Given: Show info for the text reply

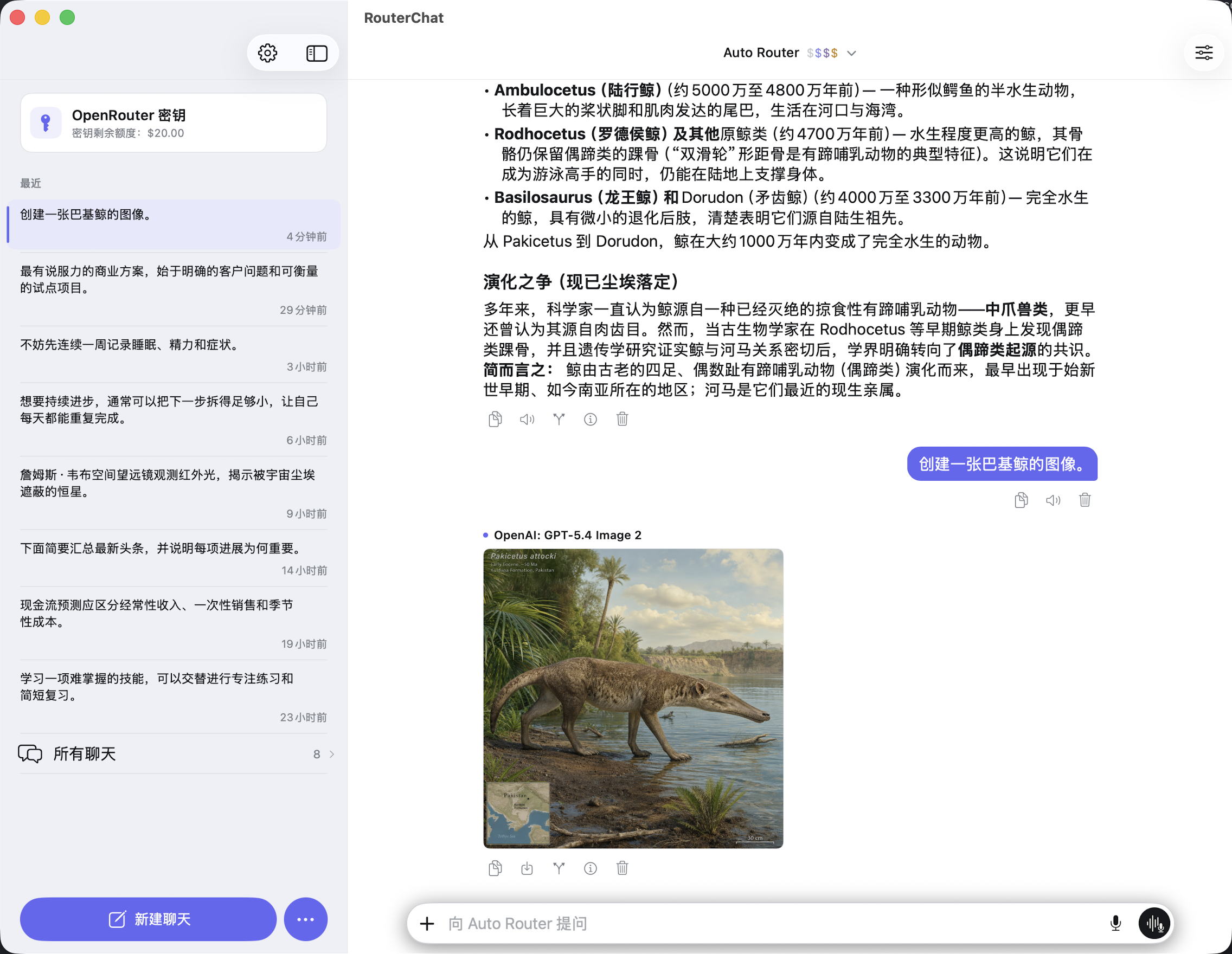Looking at the screenshot, I should (x=590, y=419).
